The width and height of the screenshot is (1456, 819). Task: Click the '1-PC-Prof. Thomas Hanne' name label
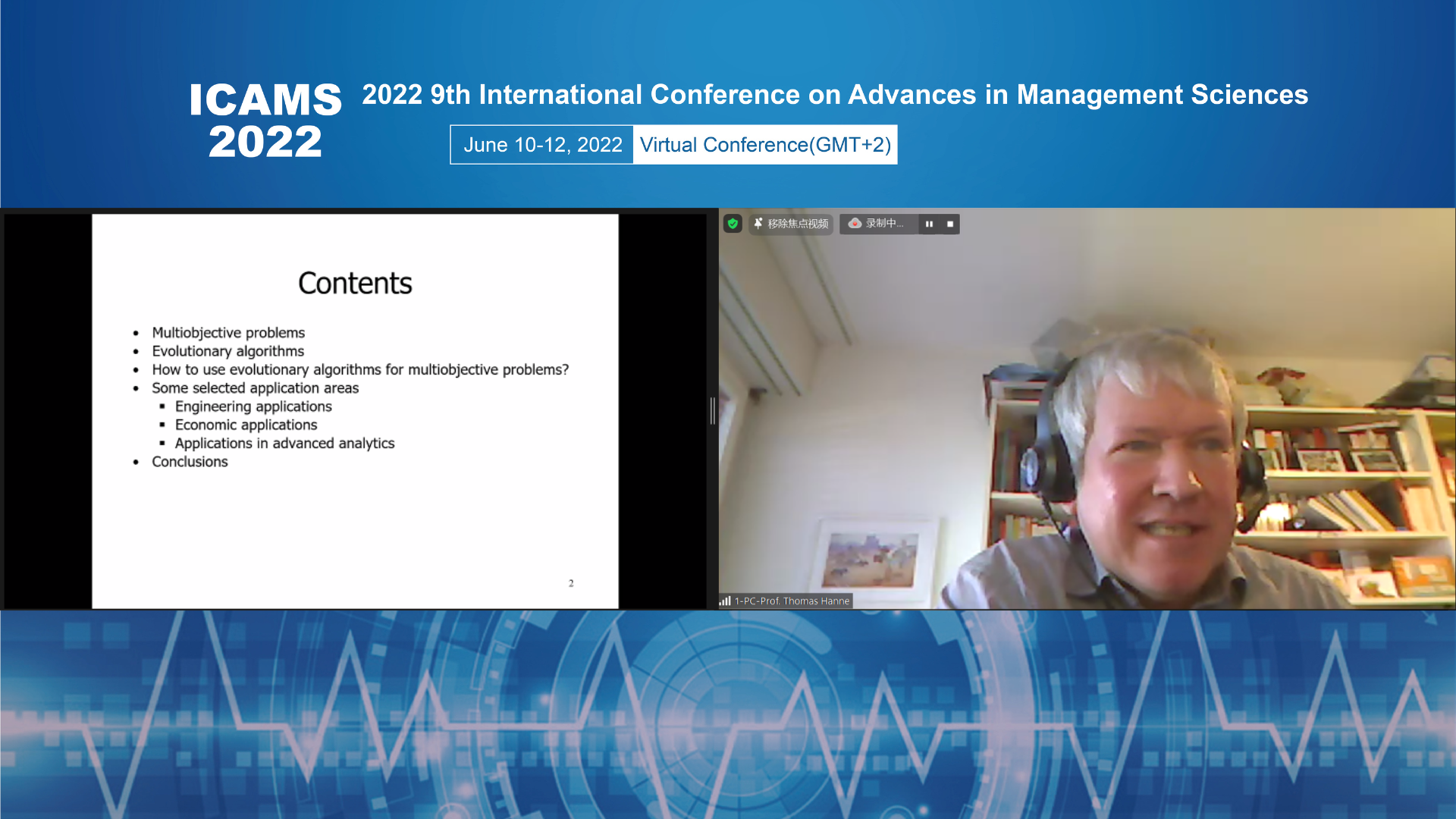pyautogui.click(x=792, y=601)
